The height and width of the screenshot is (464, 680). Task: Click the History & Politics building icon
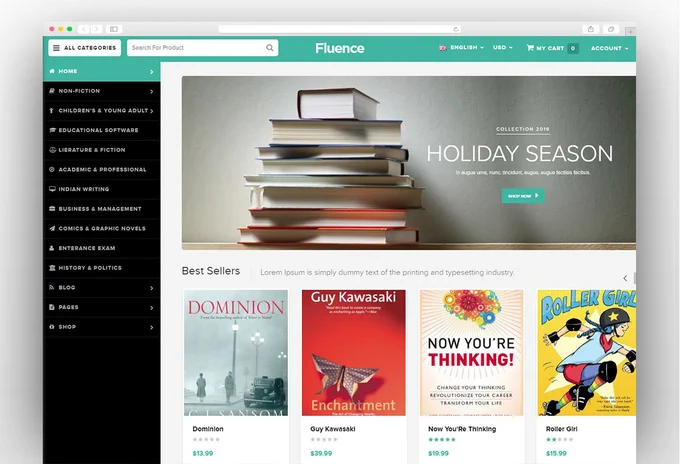click(x=52, y=268)
